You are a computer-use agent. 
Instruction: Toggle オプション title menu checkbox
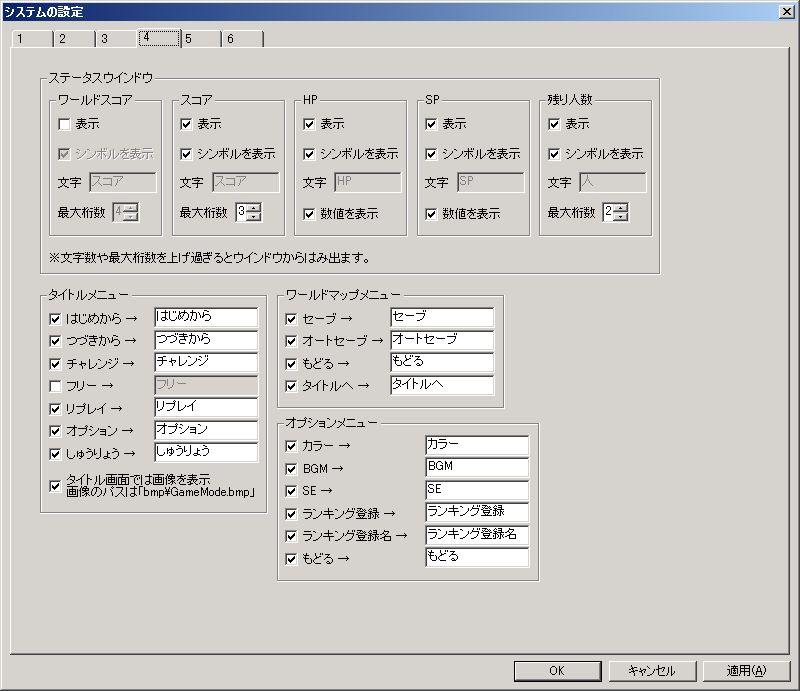[x=55, y=432]
